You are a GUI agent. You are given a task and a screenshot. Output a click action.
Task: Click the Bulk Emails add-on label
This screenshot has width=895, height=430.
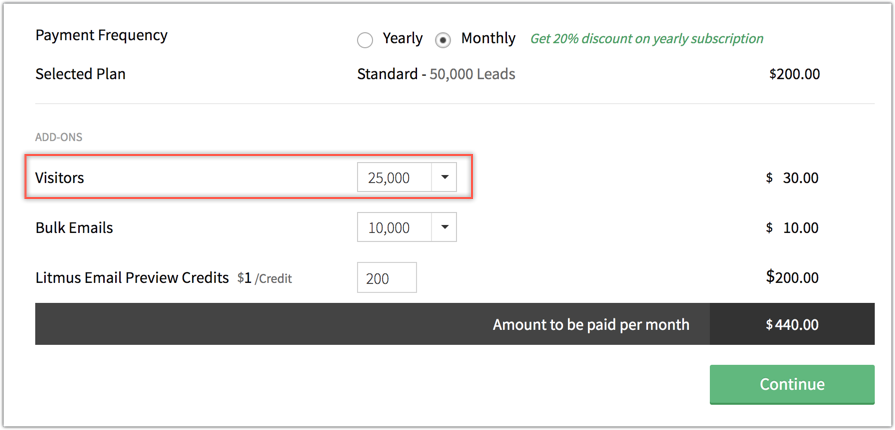pyautogui.click(x=74, y=227)
